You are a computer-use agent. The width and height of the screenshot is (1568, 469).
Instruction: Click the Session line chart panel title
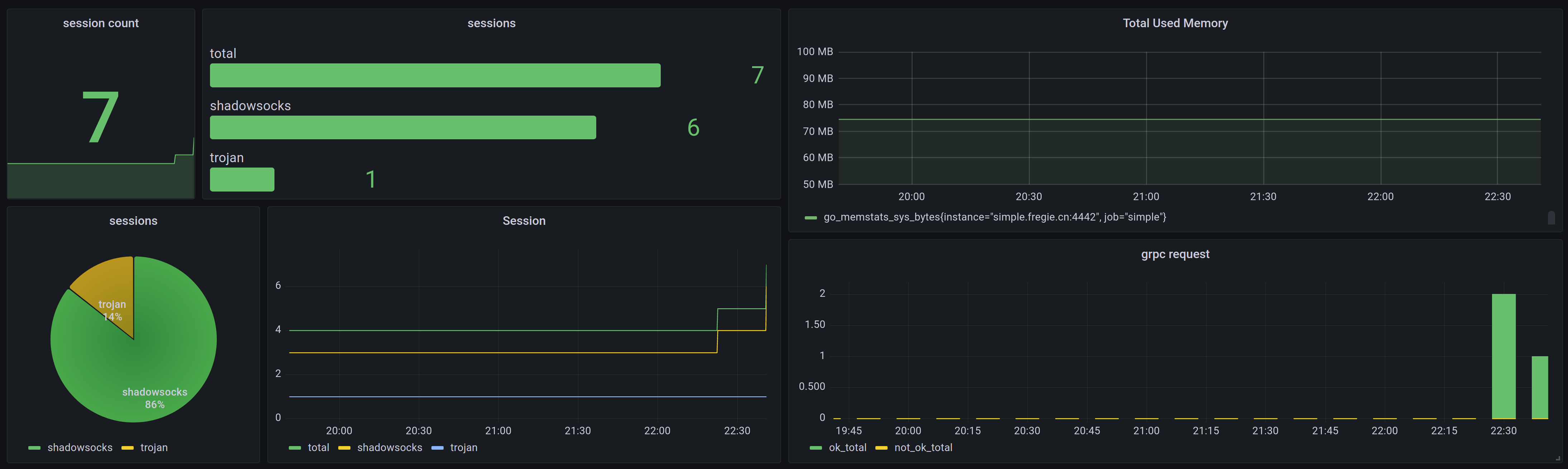[x=524, y=221]
